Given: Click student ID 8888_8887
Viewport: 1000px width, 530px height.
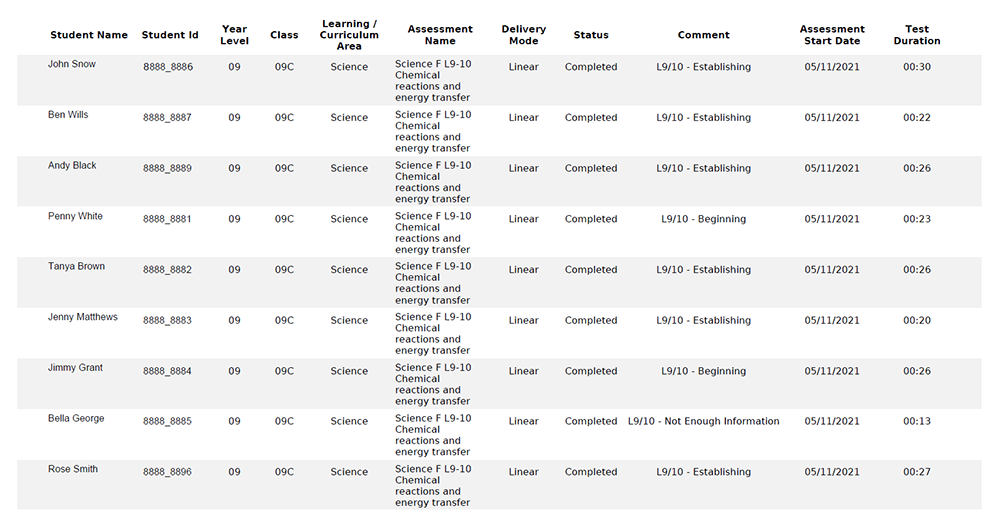Looking at the screenshot, I should [x=167, y=118].
